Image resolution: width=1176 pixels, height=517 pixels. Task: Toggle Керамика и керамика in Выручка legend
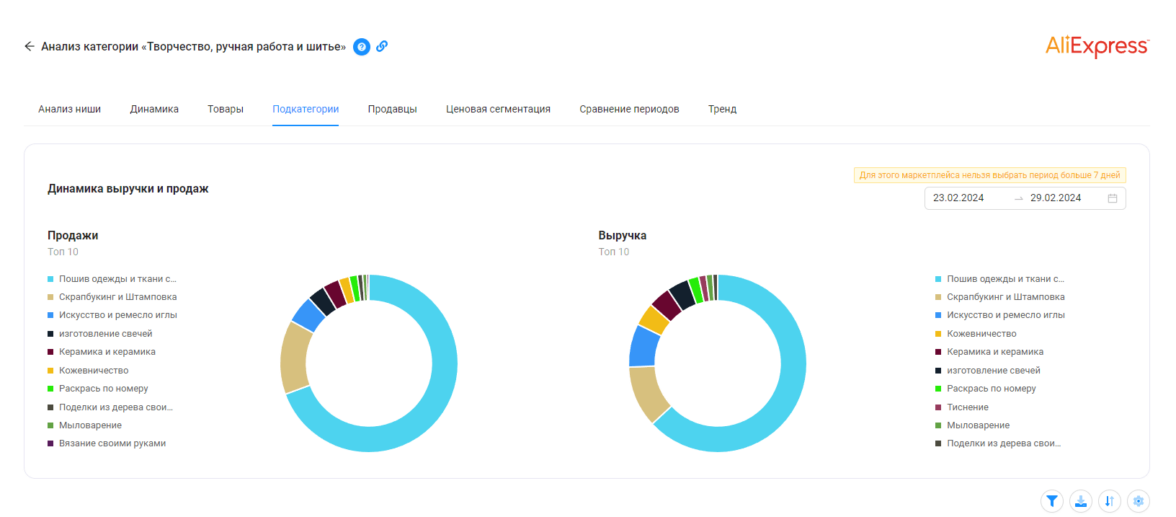[989, 351]
